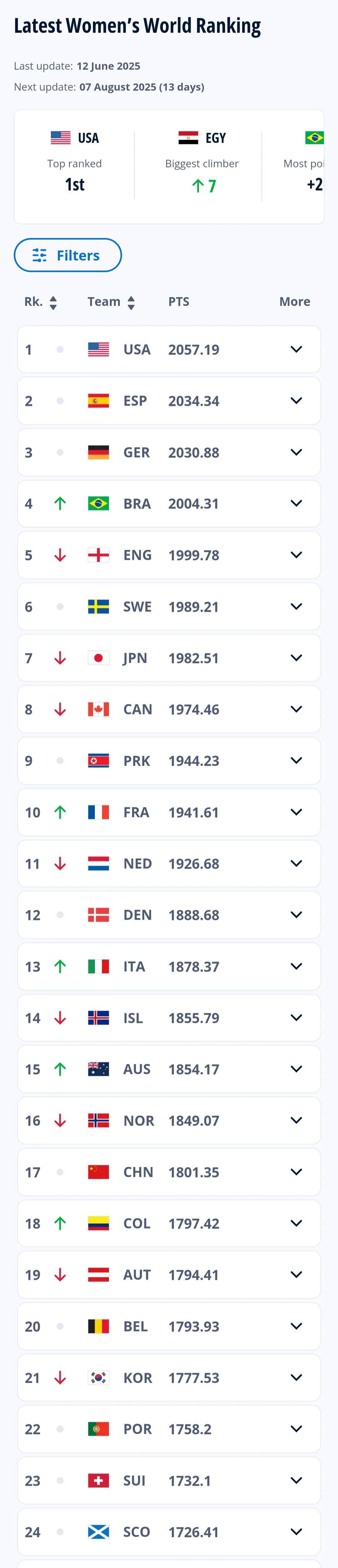338x1568 pixels.
Task: Click the USA flag in ranking row 1
Action: click(x=99, y=350)
